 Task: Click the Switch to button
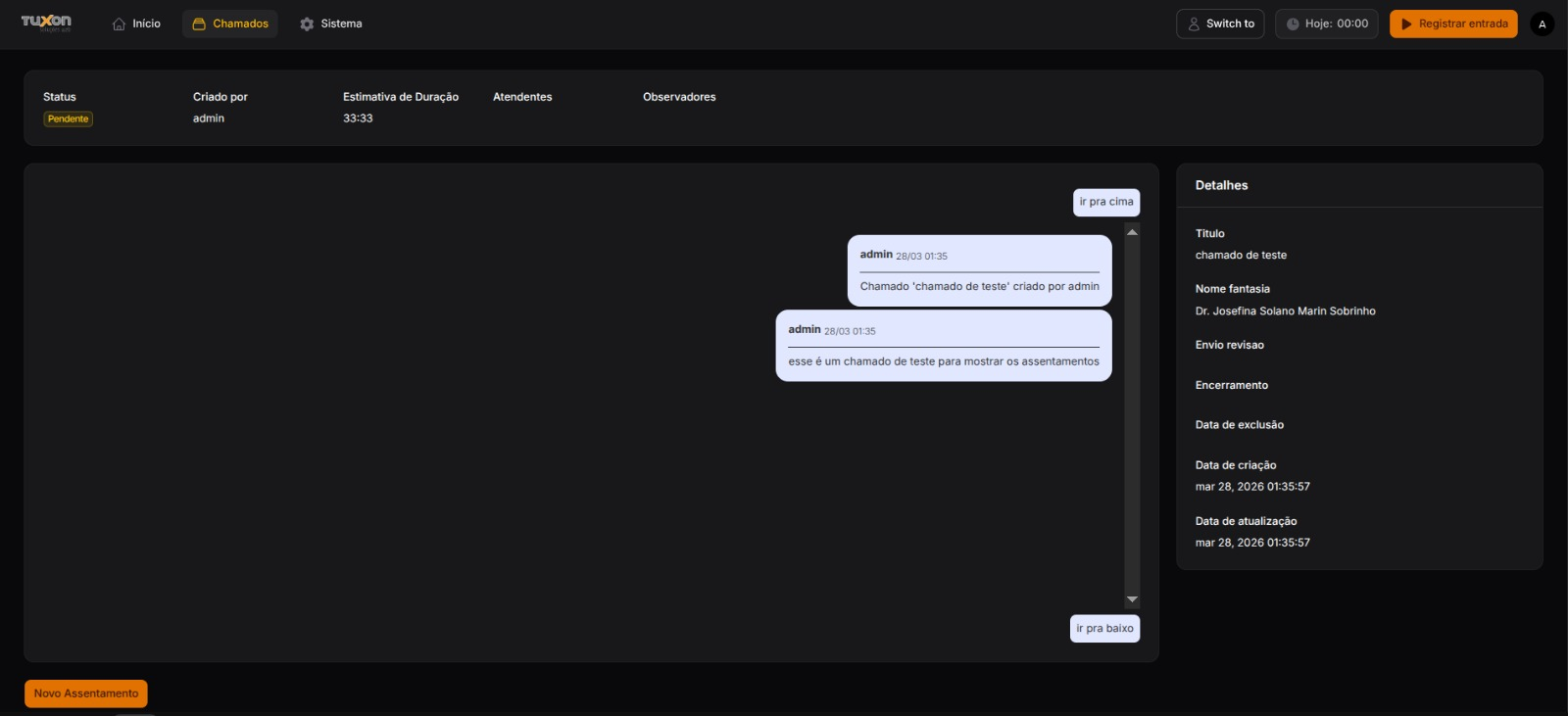tap(1220, 24)
